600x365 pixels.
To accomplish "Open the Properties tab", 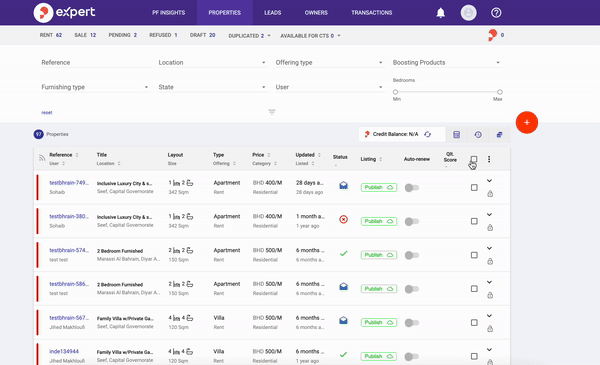I will [x=225, y=13].
